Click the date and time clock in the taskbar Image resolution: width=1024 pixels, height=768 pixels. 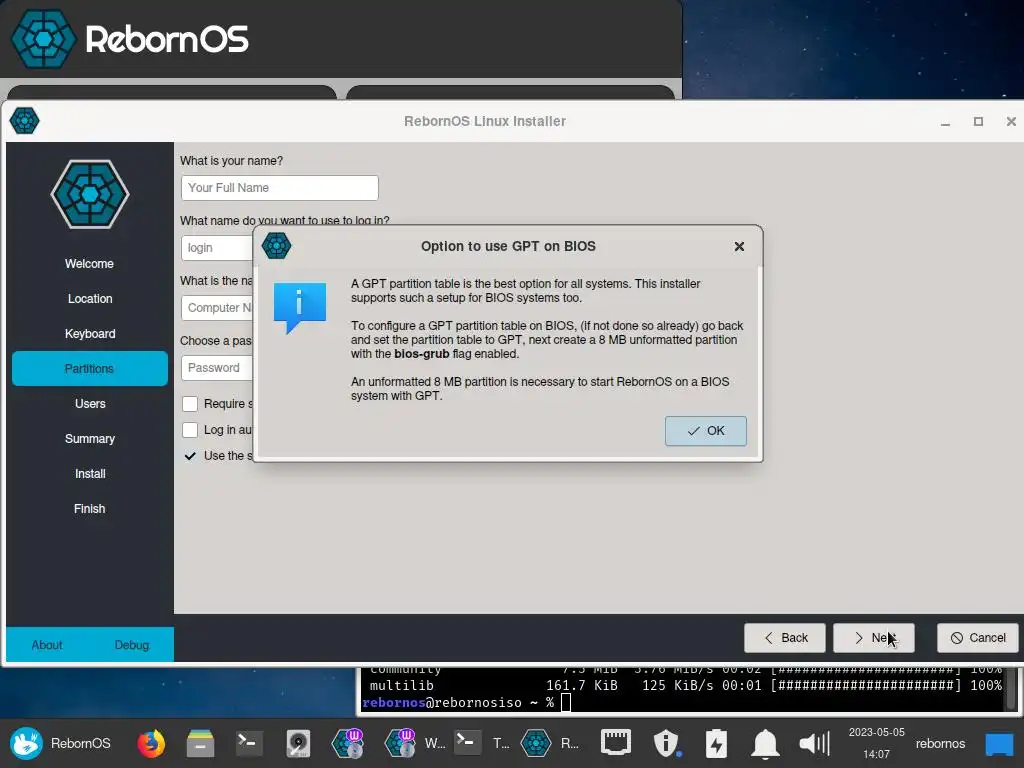pos(876,743)
